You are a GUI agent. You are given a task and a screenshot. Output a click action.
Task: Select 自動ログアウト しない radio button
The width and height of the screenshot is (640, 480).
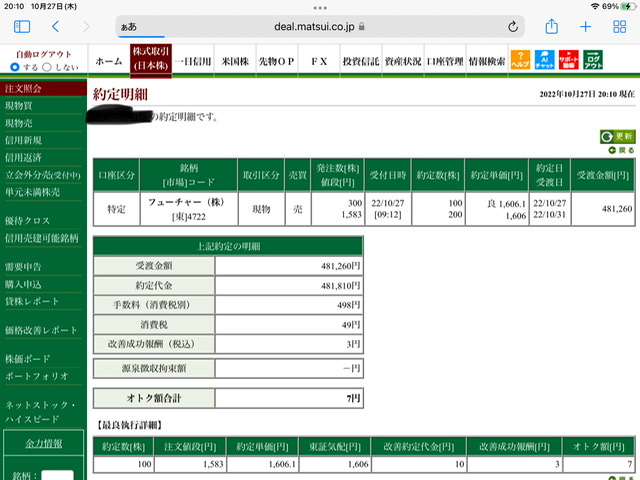pyautogui.click(x=47, y=67)
